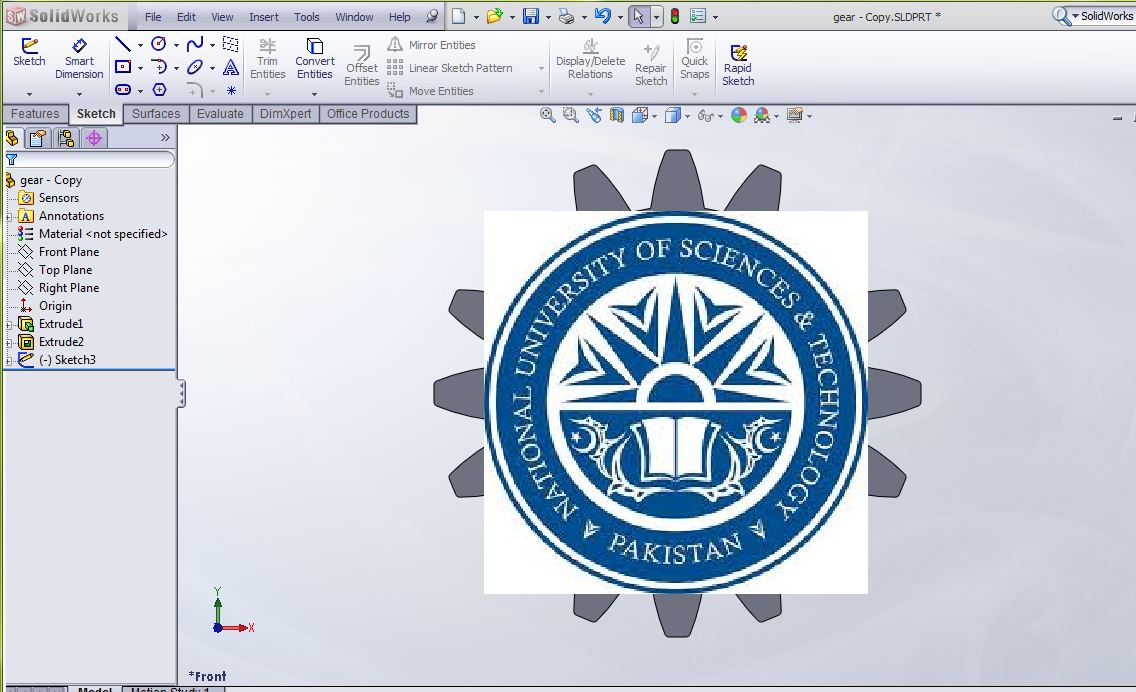Choose the Ellipse tool
Viewport: 1136px width, 692px height.
[x=195, y=67]
